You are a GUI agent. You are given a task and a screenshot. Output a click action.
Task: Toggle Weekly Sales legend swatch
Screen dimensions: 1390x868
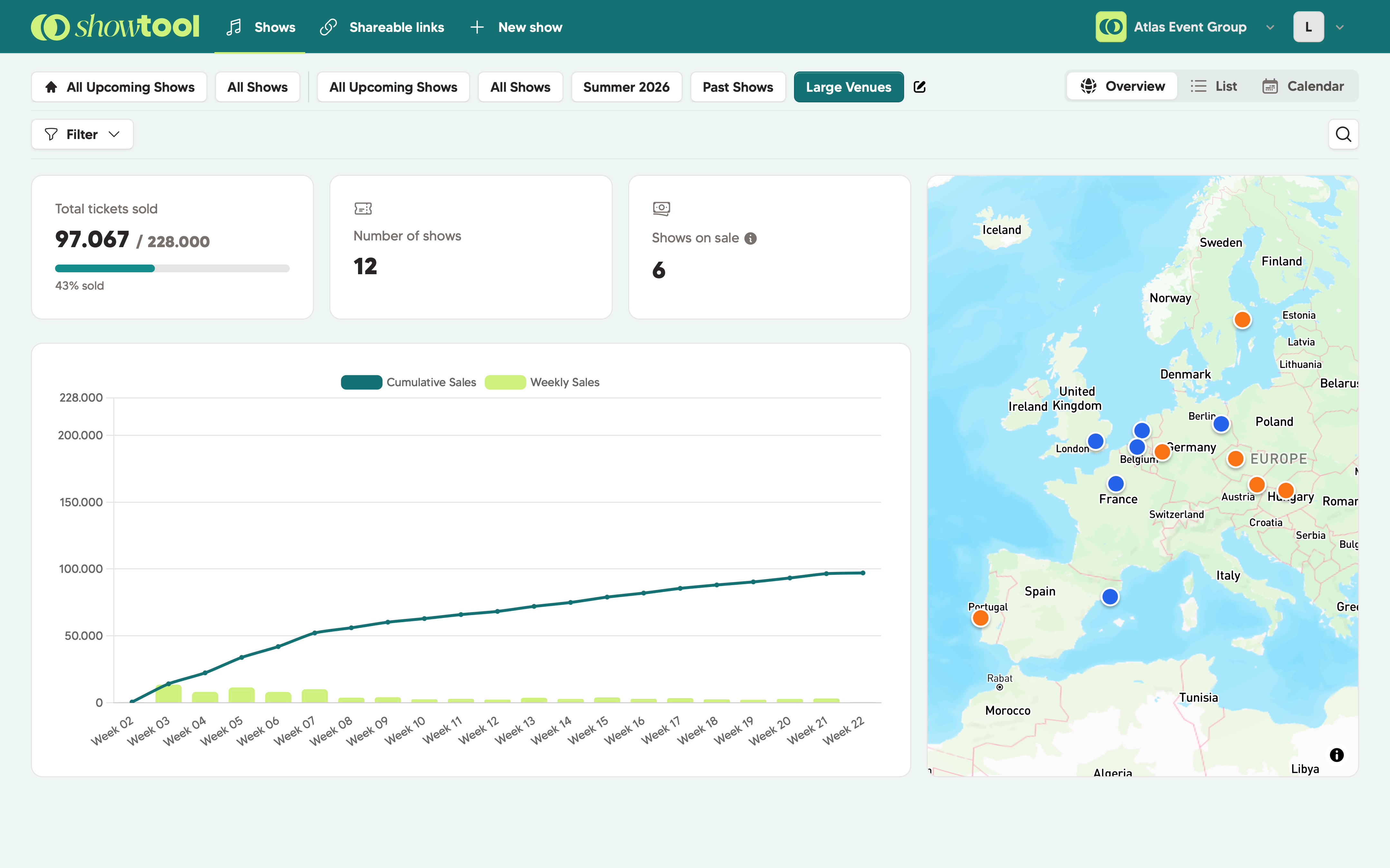pos(505,382)
